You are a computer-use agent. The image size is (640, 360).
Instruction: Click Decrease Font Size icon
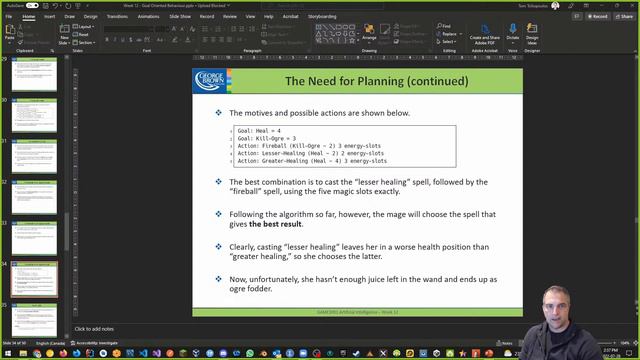(x=182, y=29)
